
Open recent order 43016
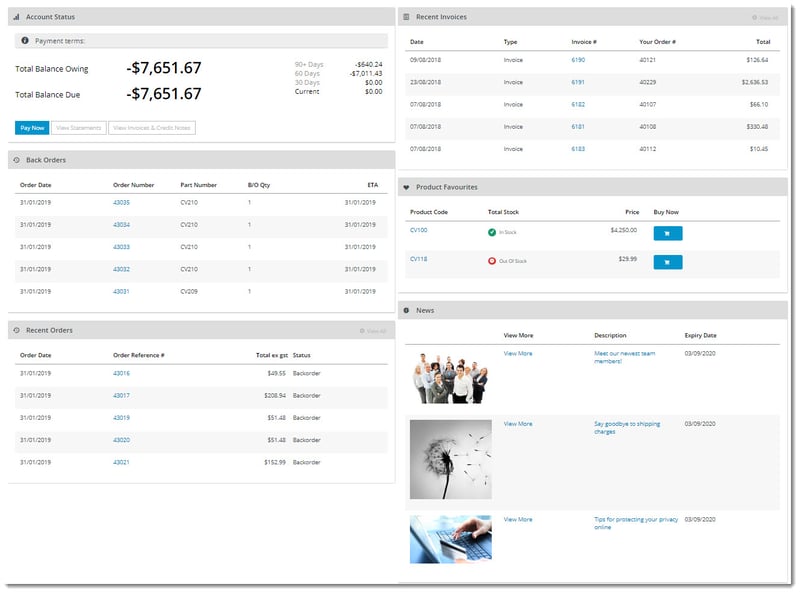click(x=121, y=374)
